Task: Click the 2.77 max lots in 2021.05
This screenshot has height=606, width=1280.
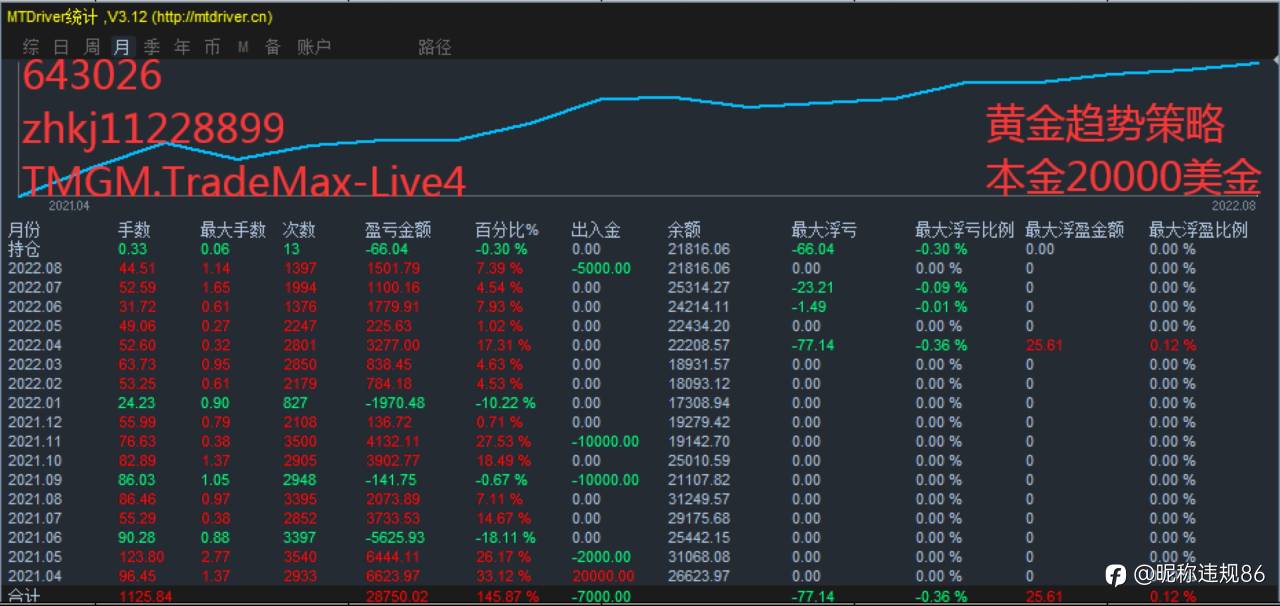Action: (215, 557)
